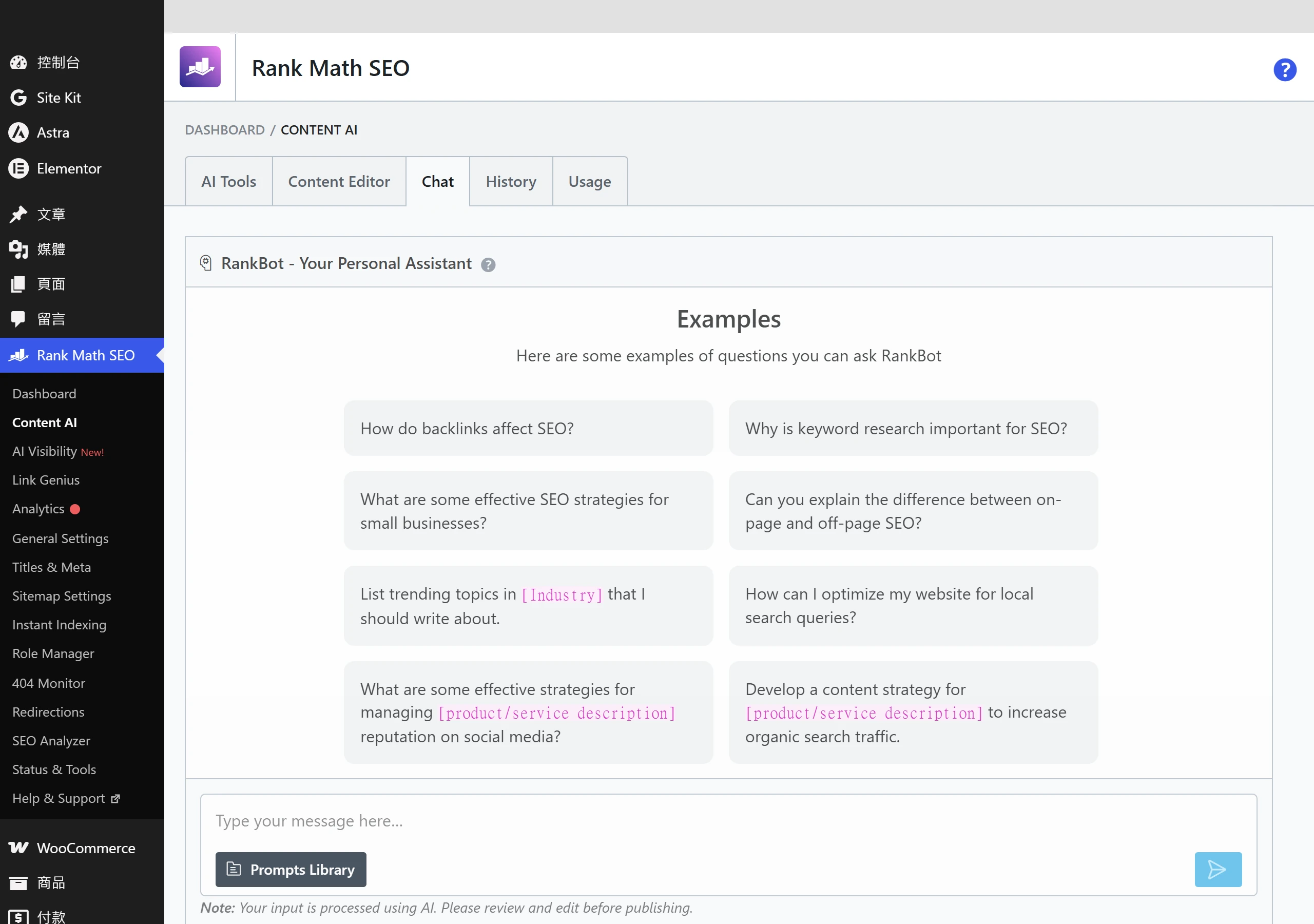Click the red notification dot beside Analytics

75,509
